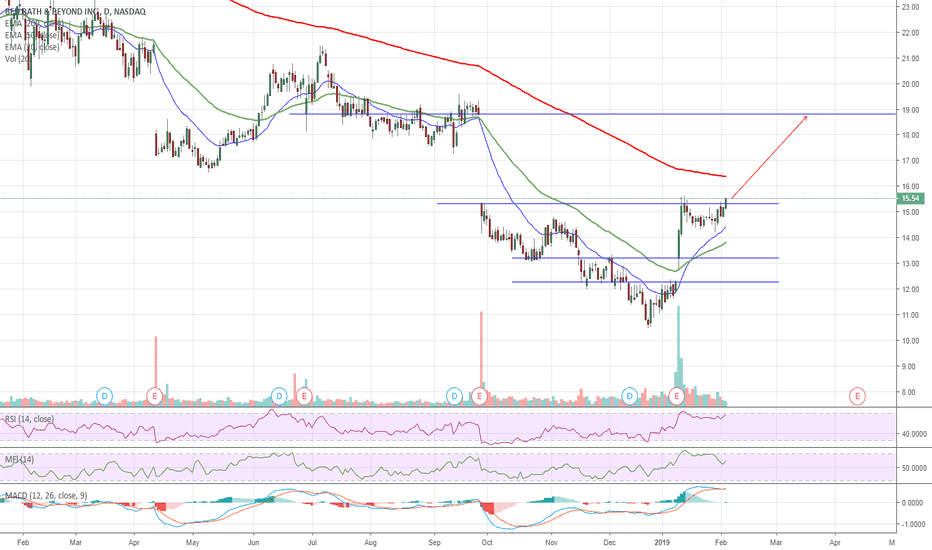Screen dimensions: 932x550
Task: Click the earnings E marker in January 2019
Action: point(676,396)
